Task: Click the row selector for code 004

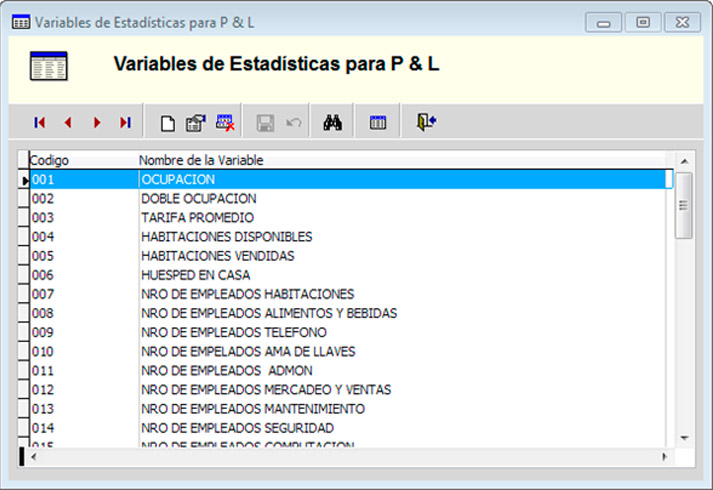Action: 23,237
